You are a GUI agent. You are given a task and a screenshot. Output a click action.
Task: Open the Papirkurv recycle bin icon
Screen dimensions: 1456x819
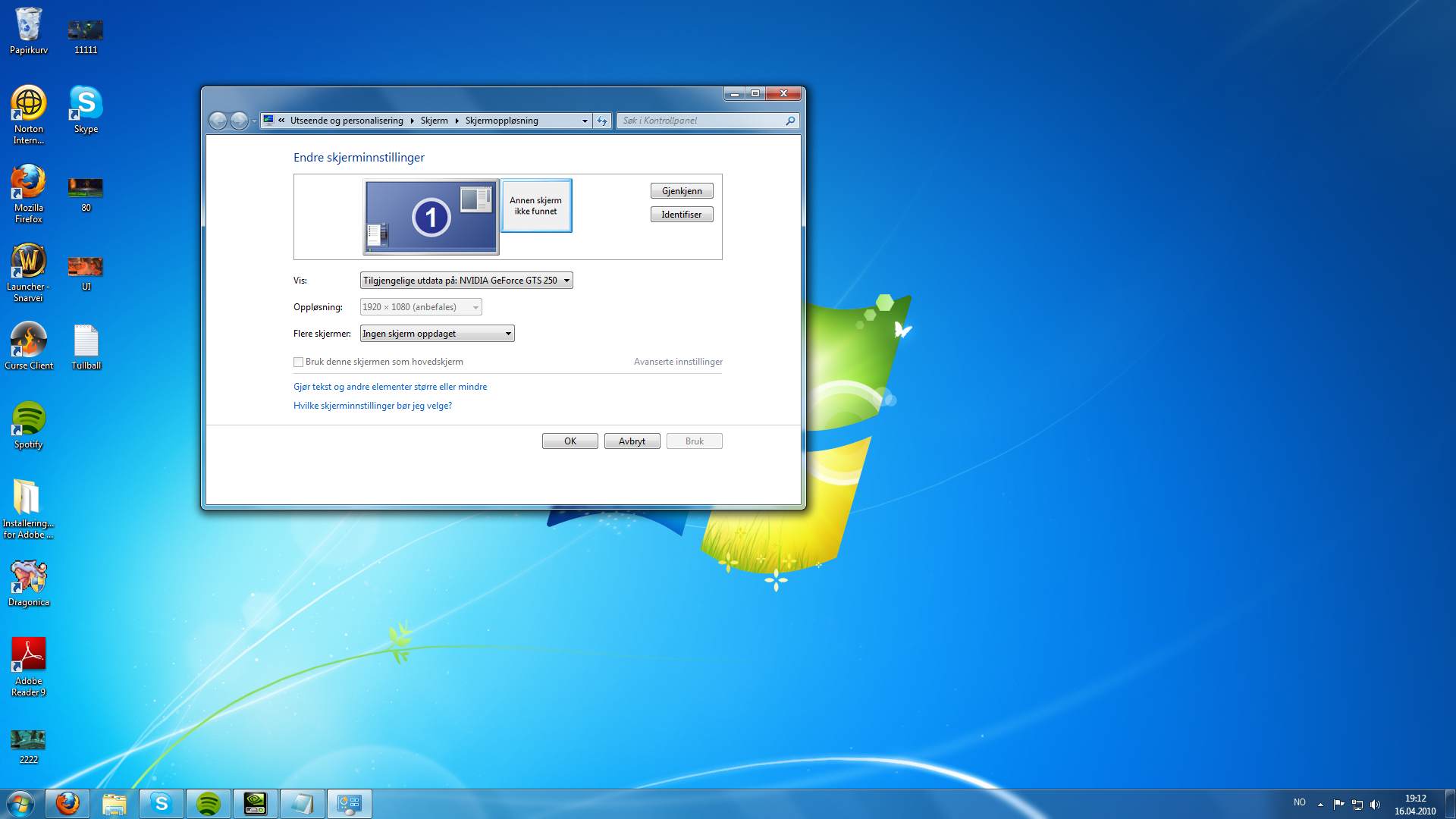[29, 31]
